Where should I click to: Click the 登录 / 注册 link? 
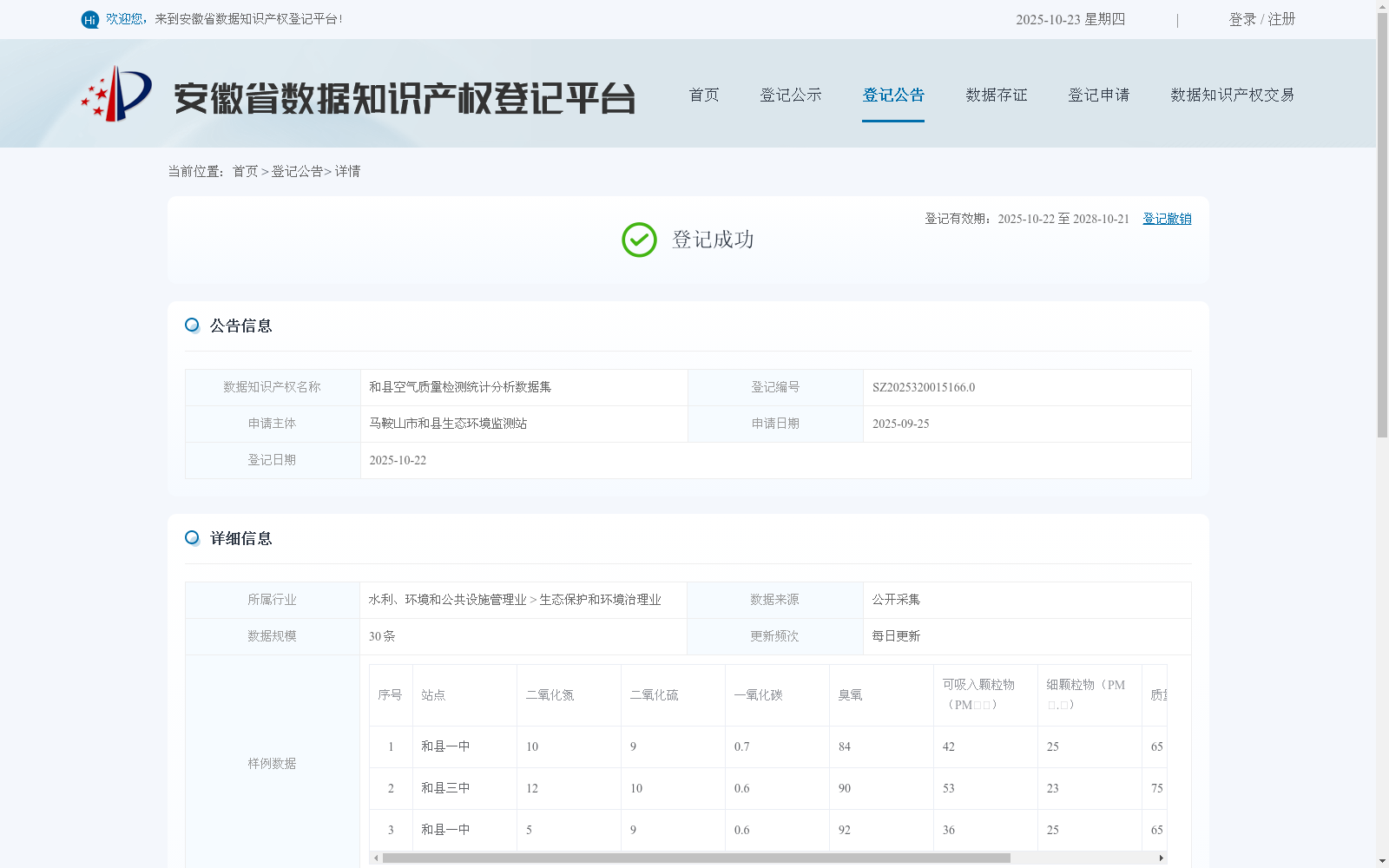pos(1262,19)
